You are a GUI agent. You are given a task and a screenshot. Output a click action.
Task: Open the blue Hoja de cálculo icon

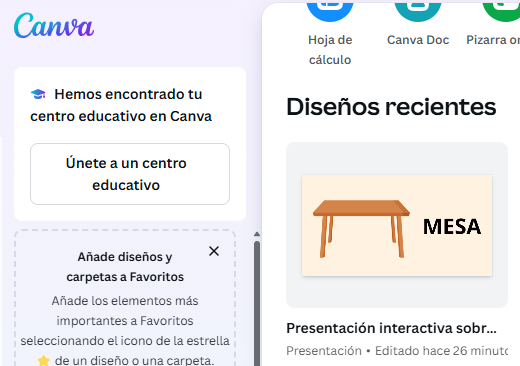click(330, 11)
